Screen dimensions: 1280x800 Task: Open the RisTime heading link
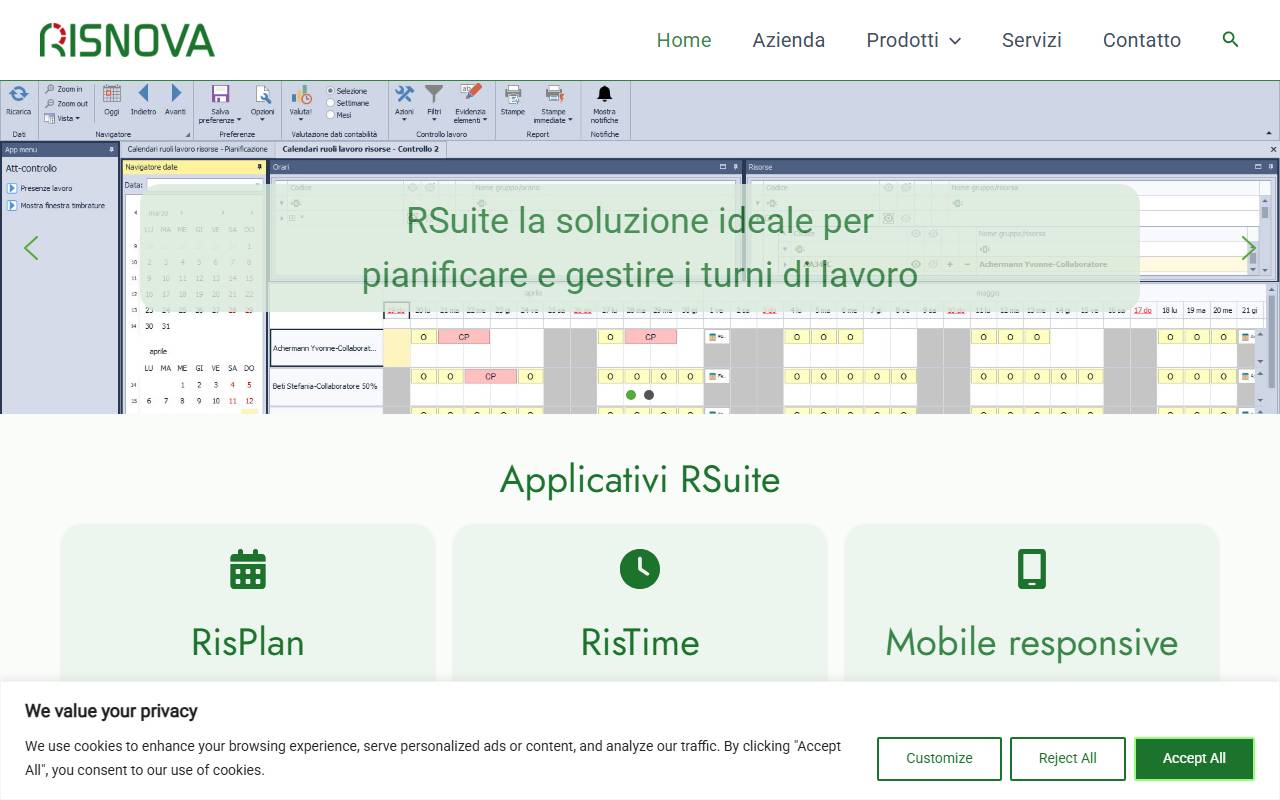pyautogui.click(x=640, y=642)
